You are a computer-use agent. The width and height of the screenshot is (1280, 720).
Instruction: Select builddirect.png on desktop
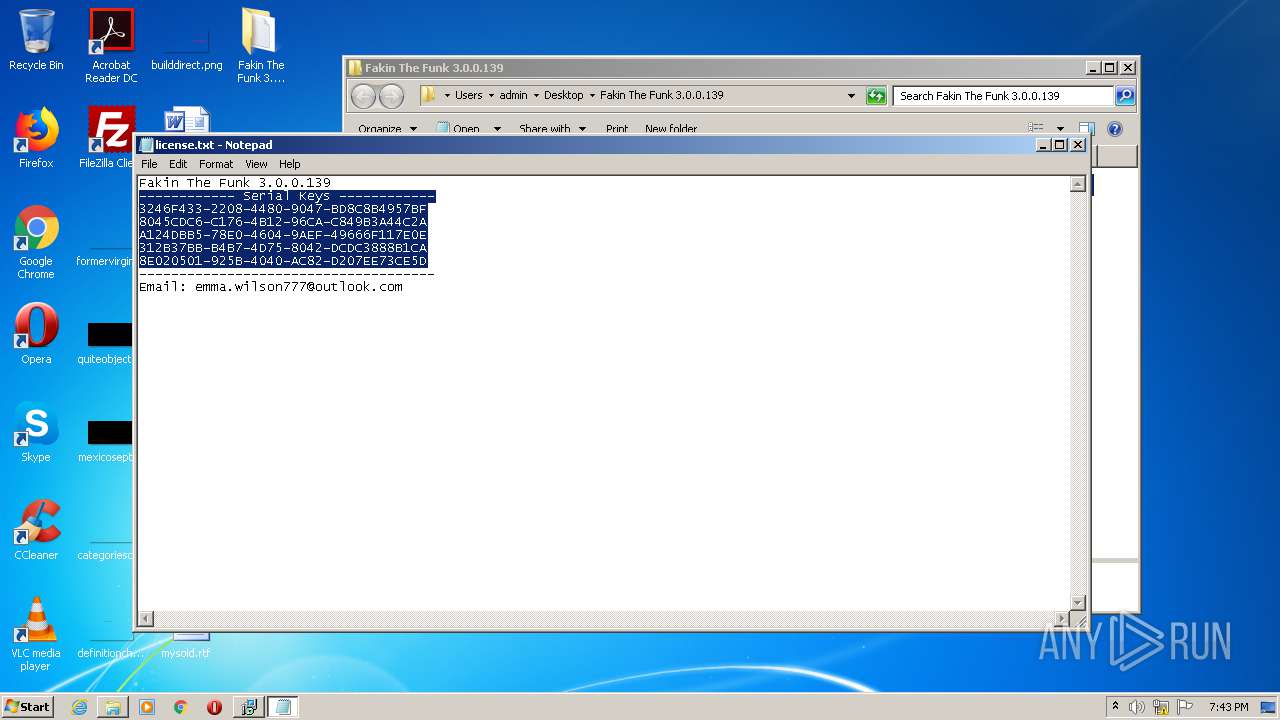click(187, 46)
